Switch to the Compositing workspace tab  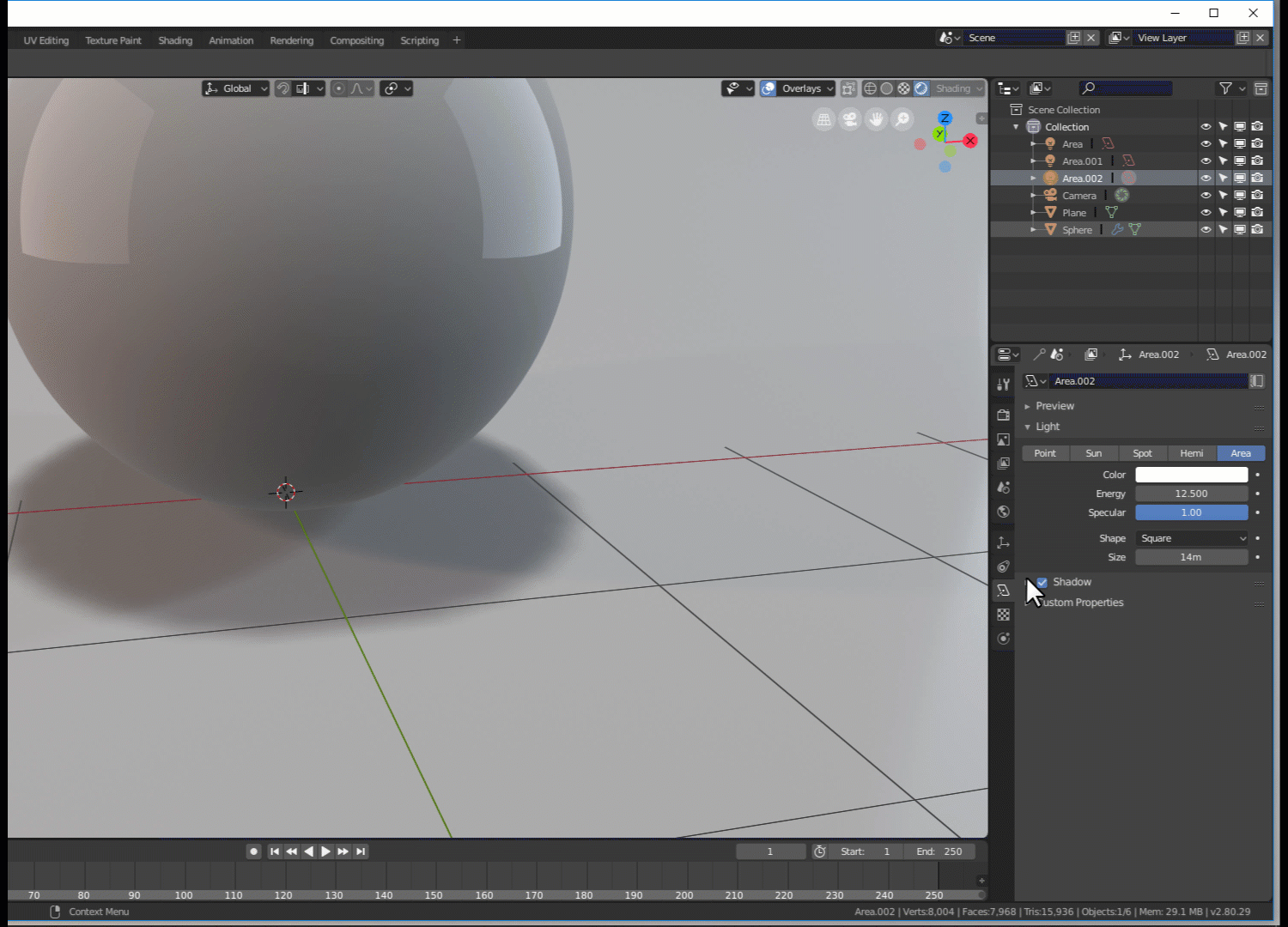tap(357, 40)
